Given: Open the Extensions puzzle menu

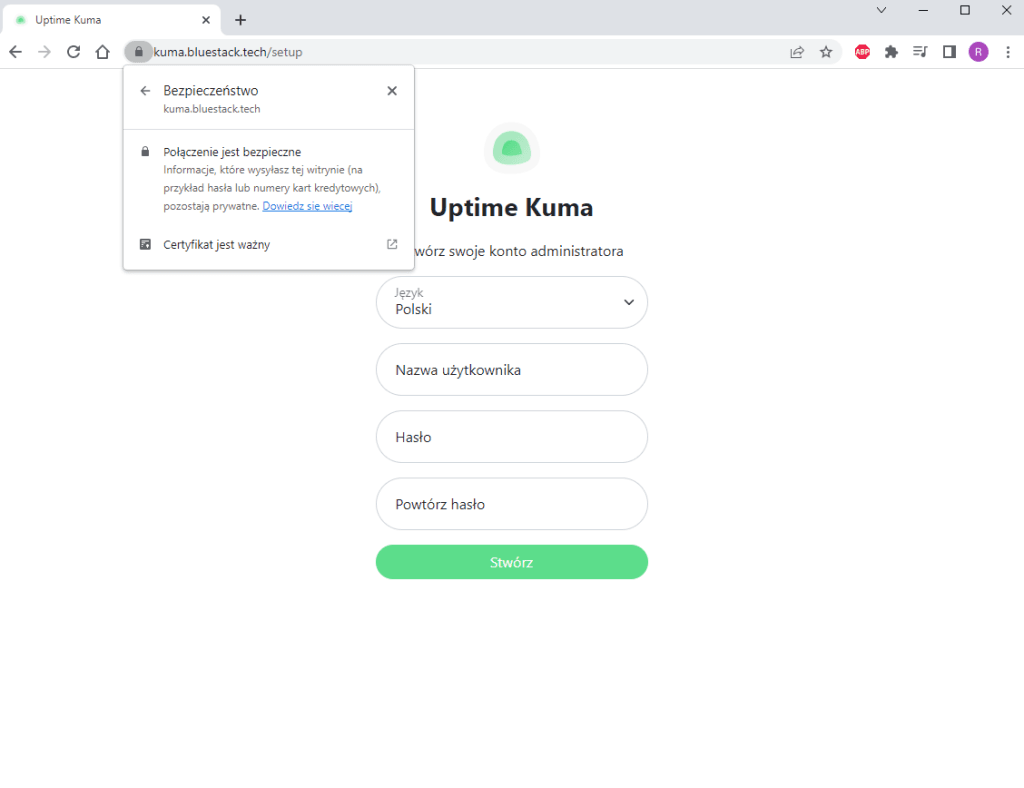Looking at the screenshot, I should coord(891,52).
